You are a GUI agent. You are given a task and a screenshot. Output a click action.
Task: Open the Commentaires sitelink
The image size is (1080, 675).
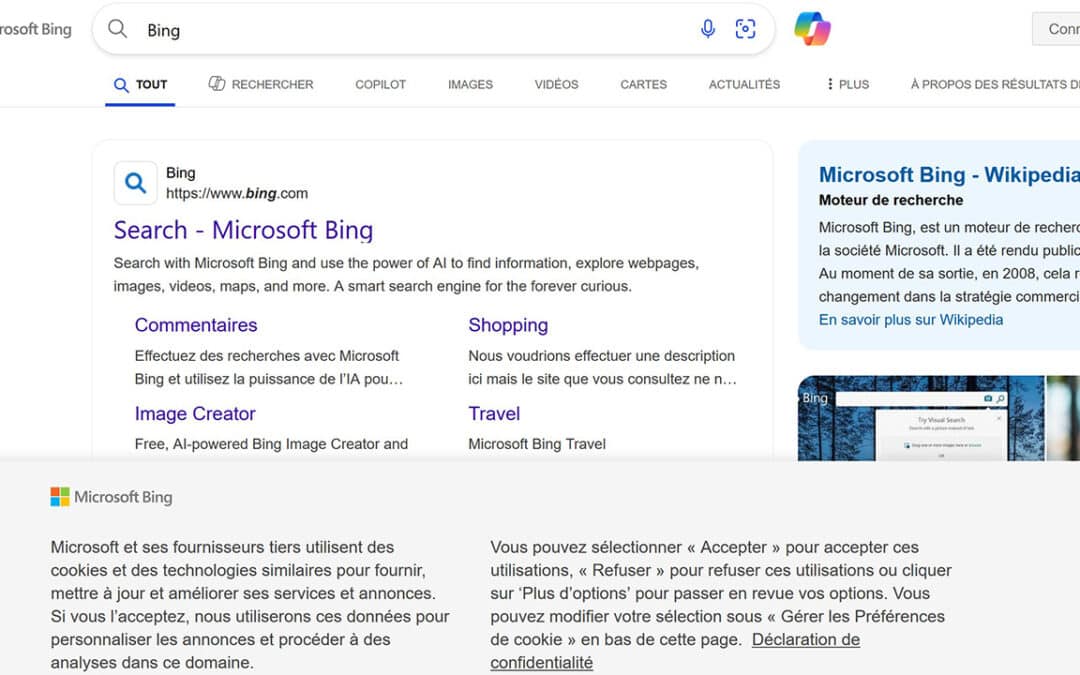[196, 325]
